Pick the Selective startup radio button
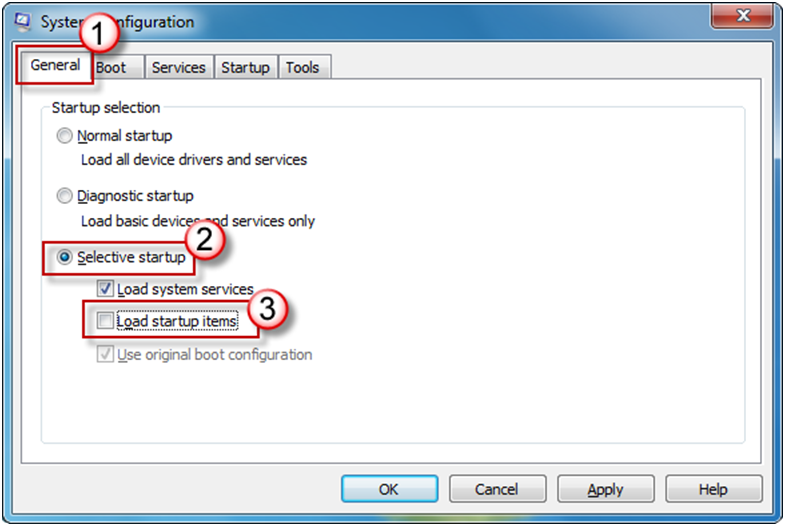 click(x=65, y=258)
